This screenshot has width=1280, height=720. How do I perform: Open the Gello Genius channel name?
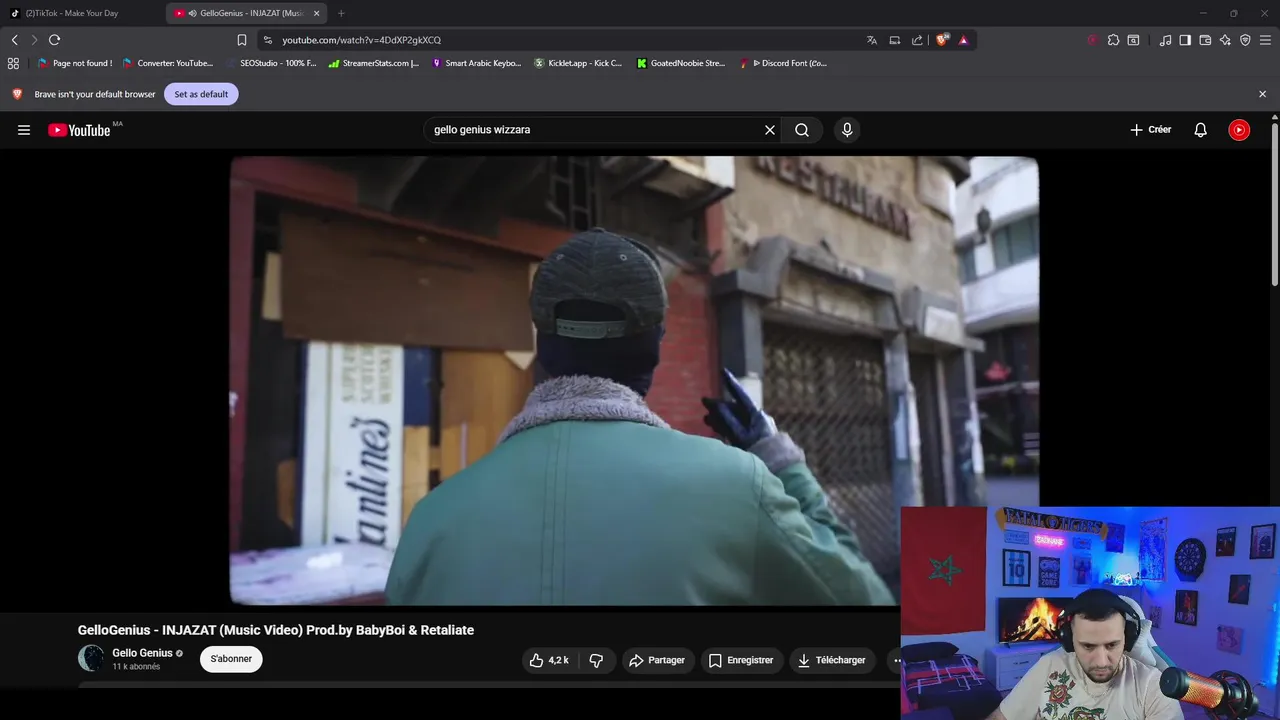click(x=142, y=653)
